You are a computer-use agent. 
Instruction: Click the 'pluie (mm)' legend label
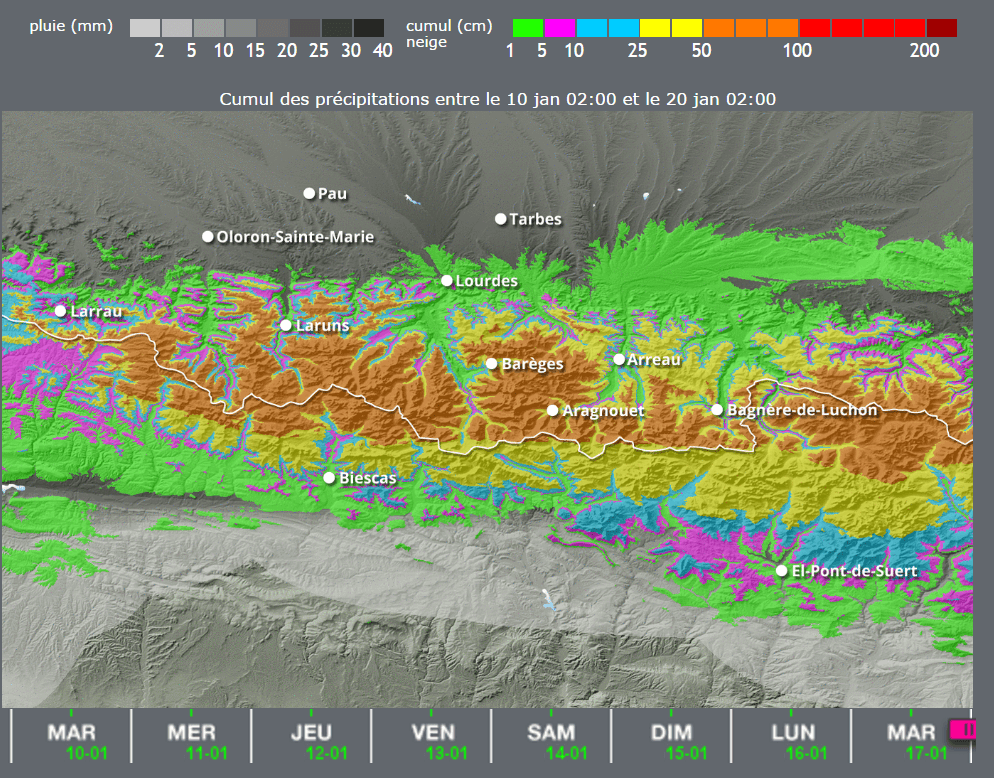[71, 26]
